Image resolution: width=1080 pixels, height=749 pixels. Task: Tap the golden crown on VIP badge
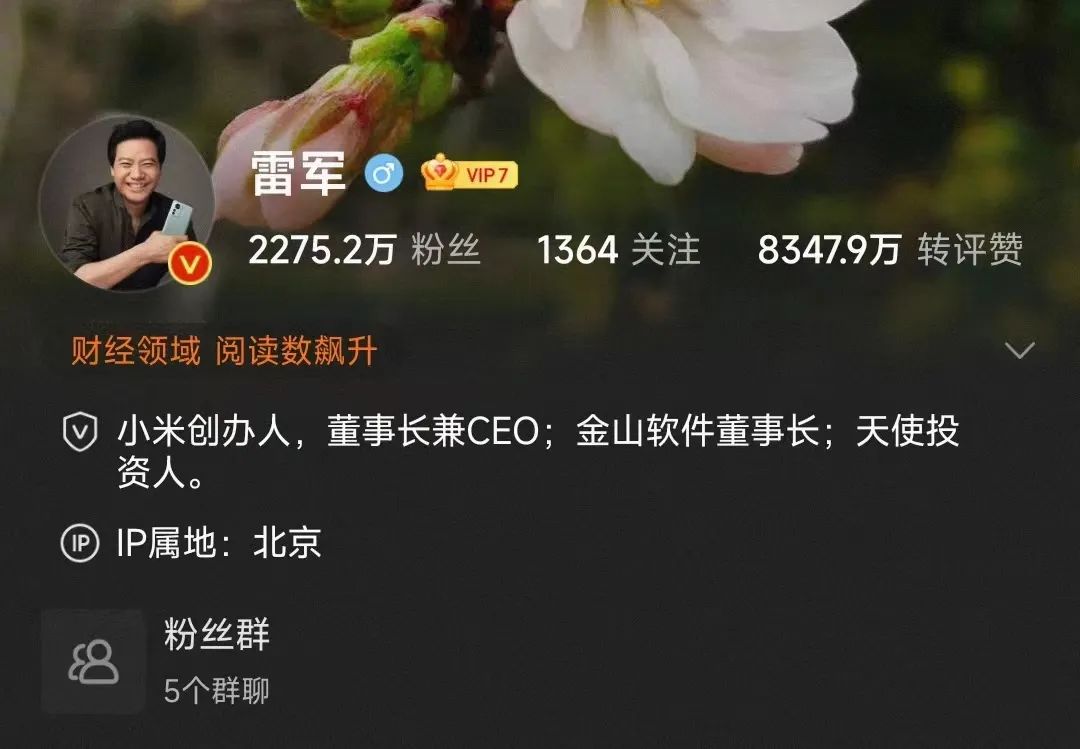439,172
